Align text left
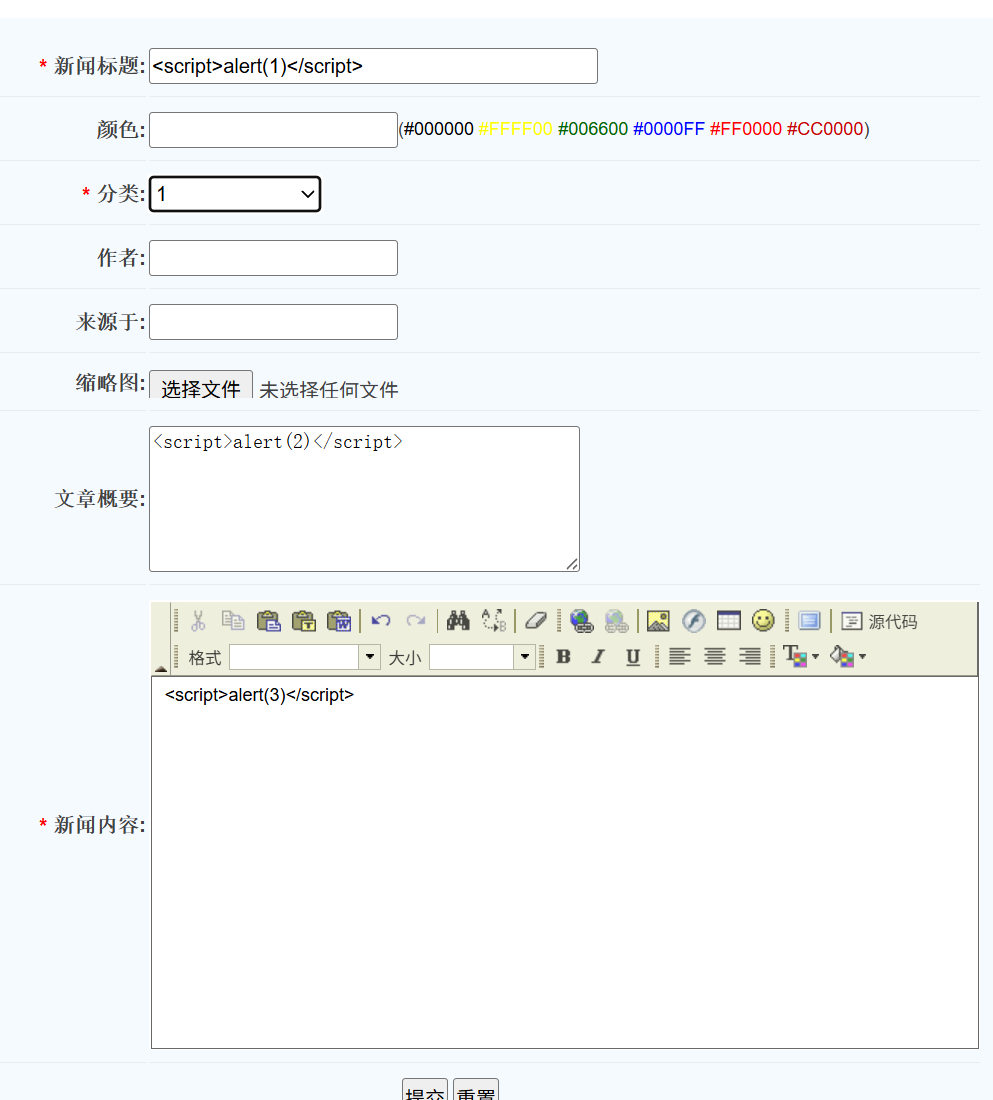The width and height of the screenshot is (993, 1100). (679, 657)
